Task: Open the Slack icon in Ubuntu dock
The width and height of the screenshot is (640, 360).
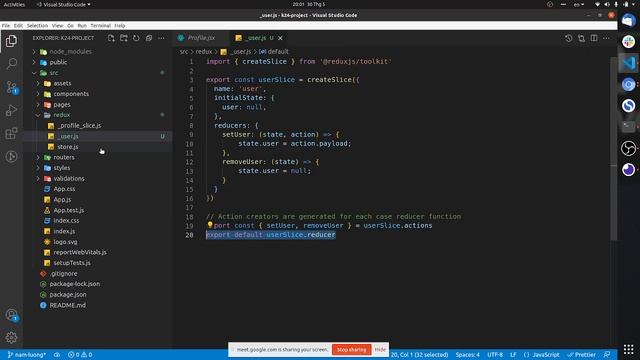Action: 629,41
